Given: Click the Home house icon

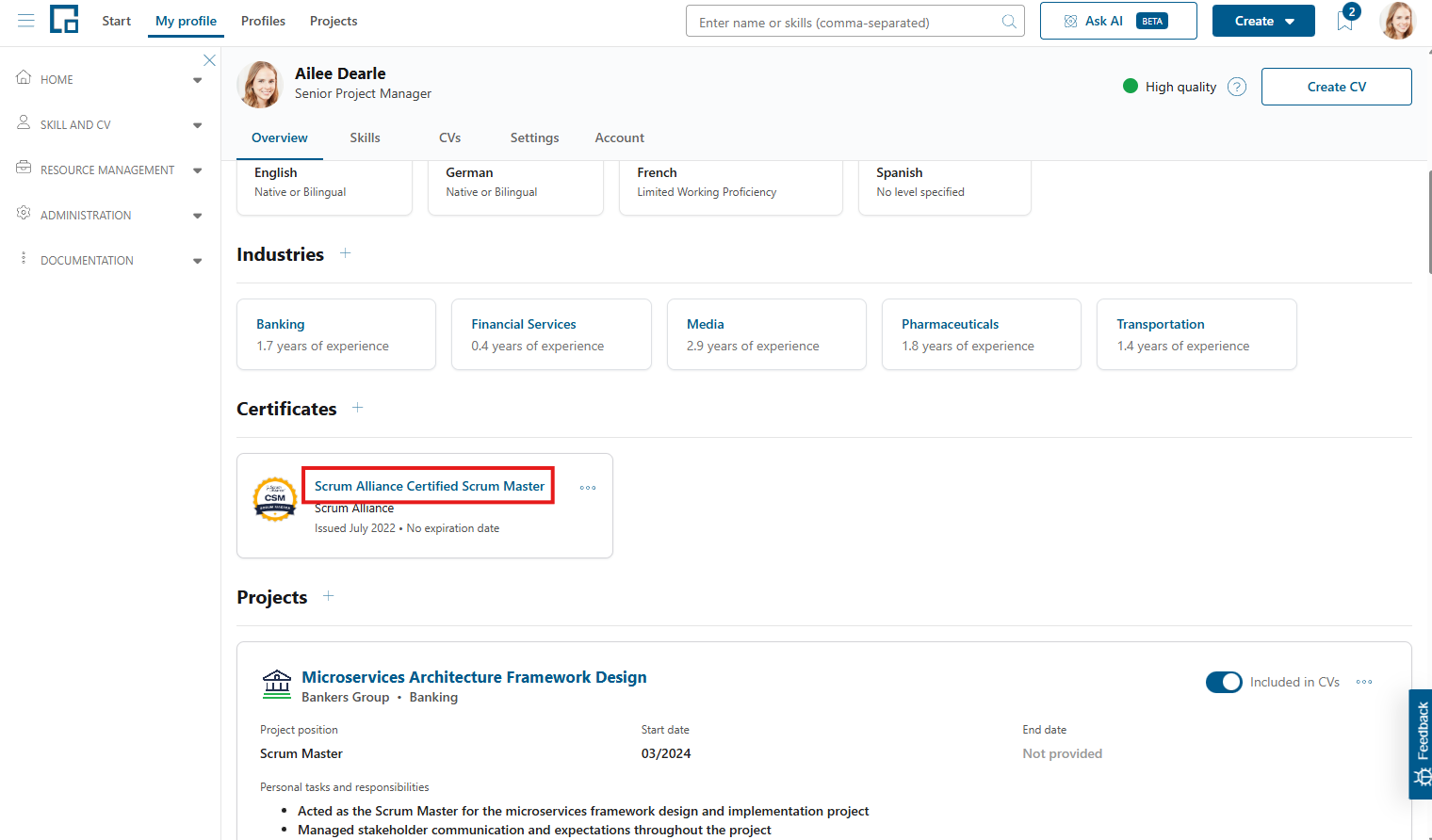Looking at the screenshot, I should point(24,78).
